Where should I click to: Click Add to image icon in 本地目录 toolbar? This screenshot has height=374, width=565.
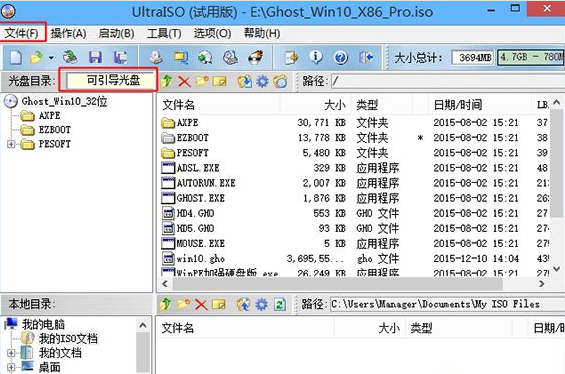[x=244, y=304]
